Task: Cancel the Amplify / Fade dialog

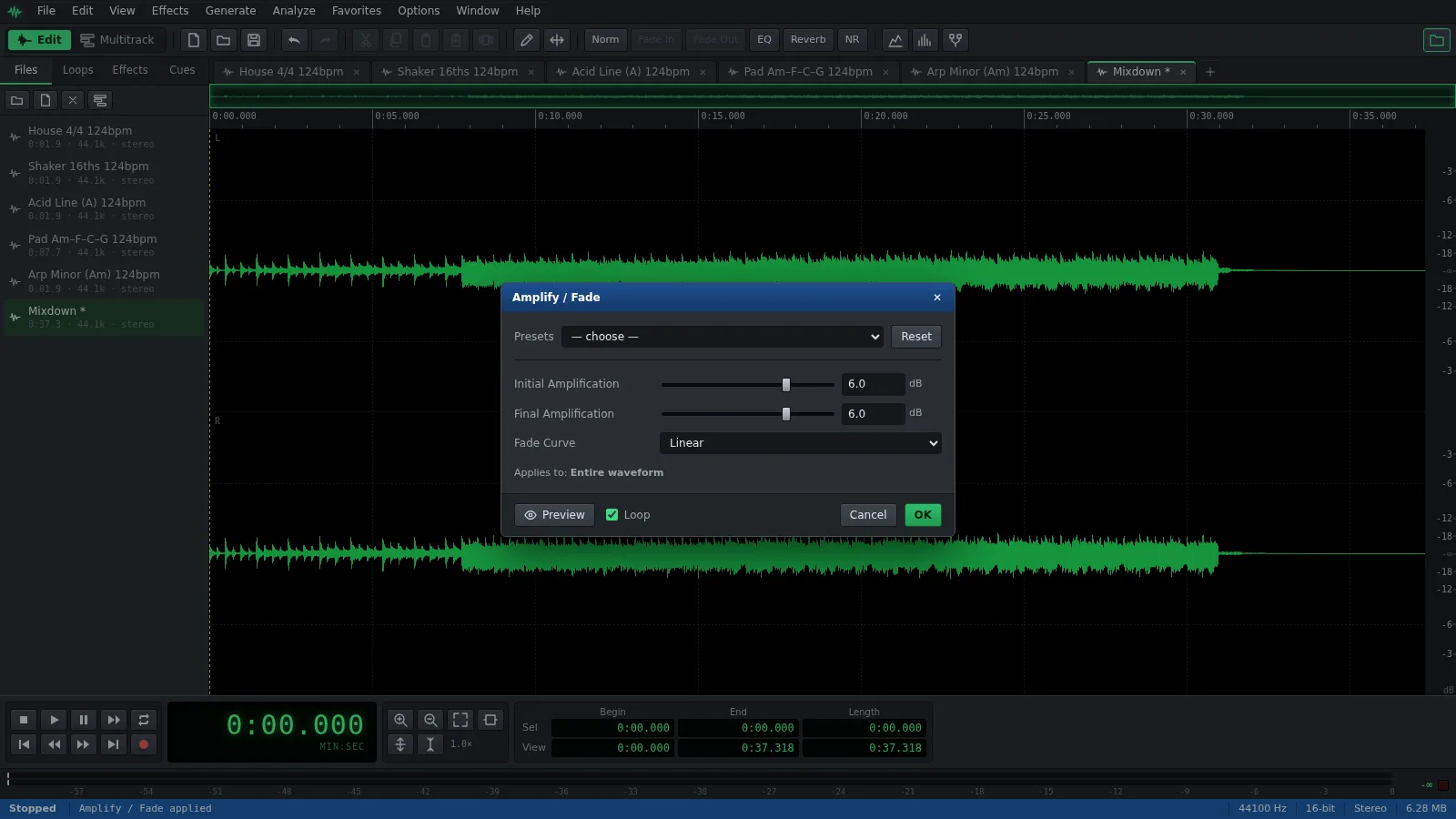Action: coord(868,515)
